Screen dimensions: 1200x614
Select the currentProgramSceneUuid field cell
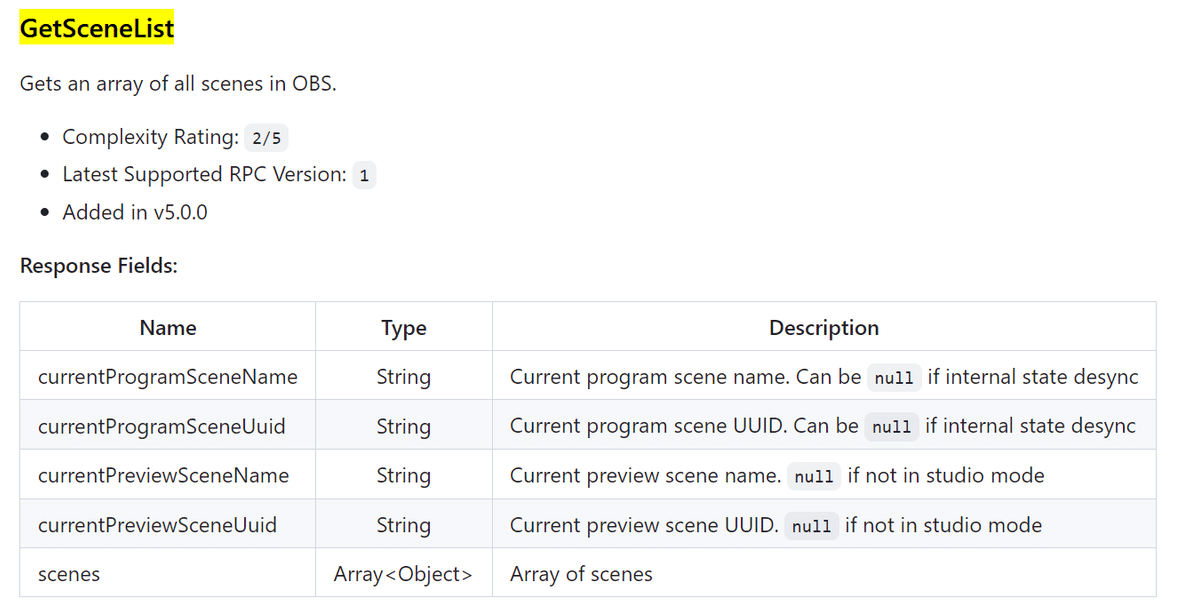point(162,426)
